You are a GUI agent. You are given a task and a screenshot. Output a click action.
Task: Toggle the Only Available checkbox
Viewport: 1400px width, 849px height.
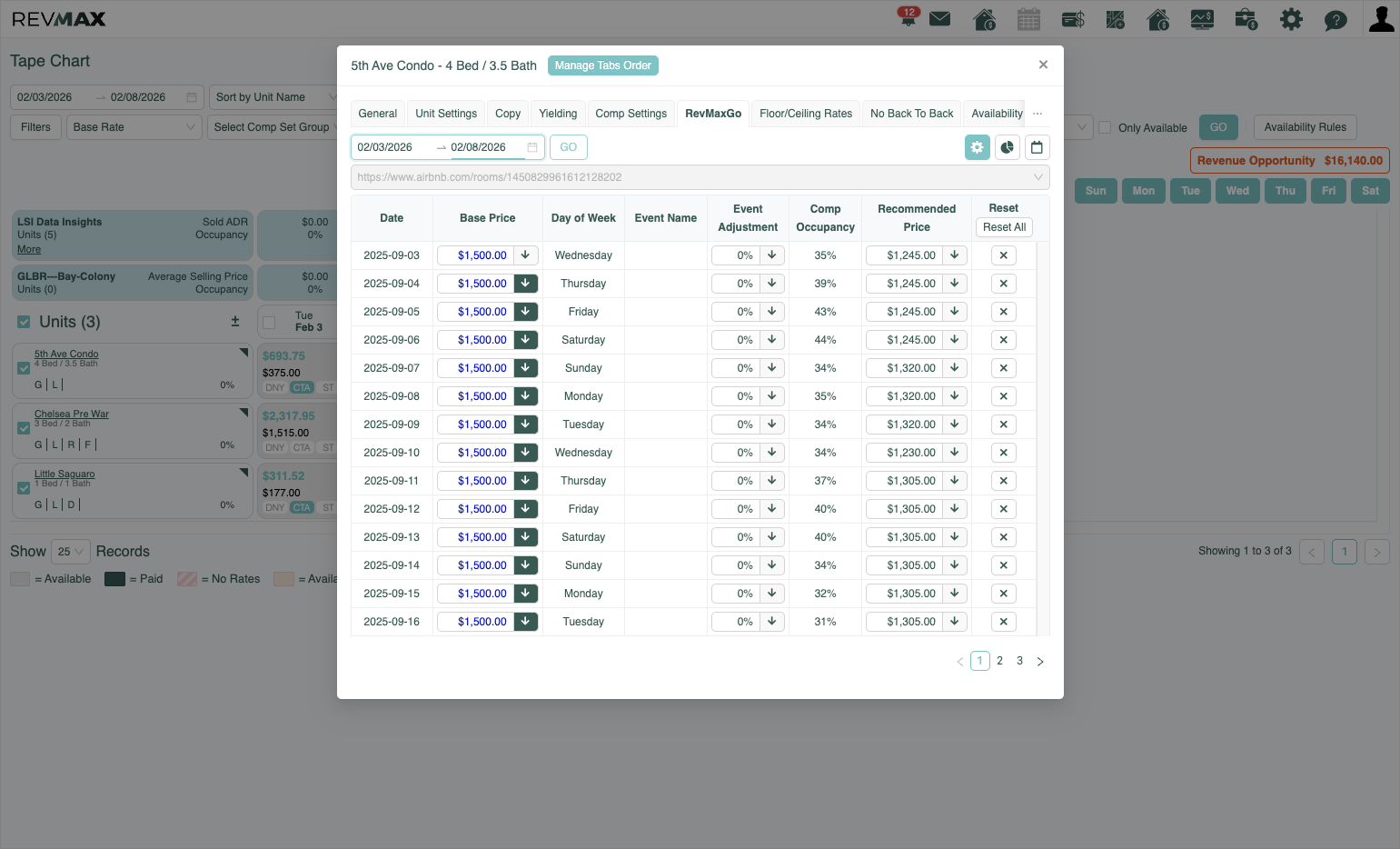pos(1106,127)
